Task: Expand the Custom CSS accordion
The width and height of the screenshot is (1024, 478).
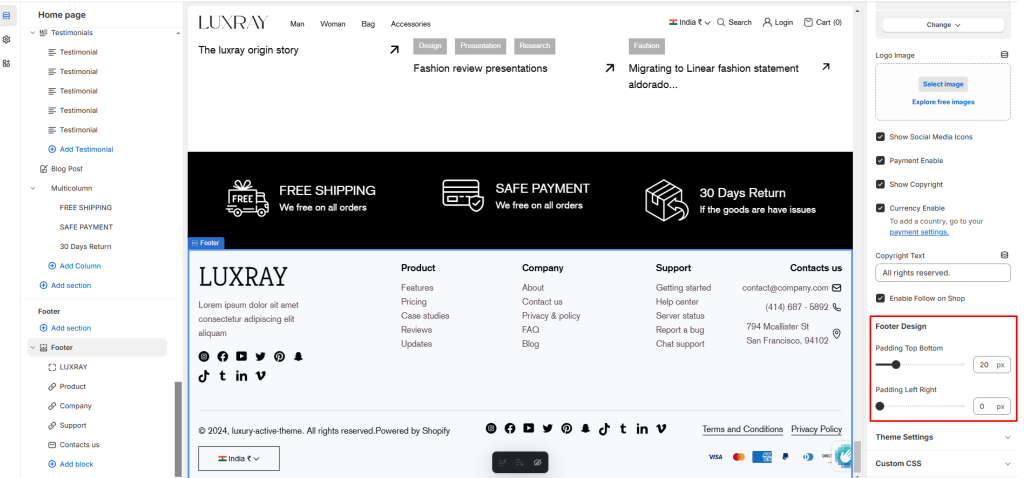Action: pyautogui.click(x=943, y=464)
